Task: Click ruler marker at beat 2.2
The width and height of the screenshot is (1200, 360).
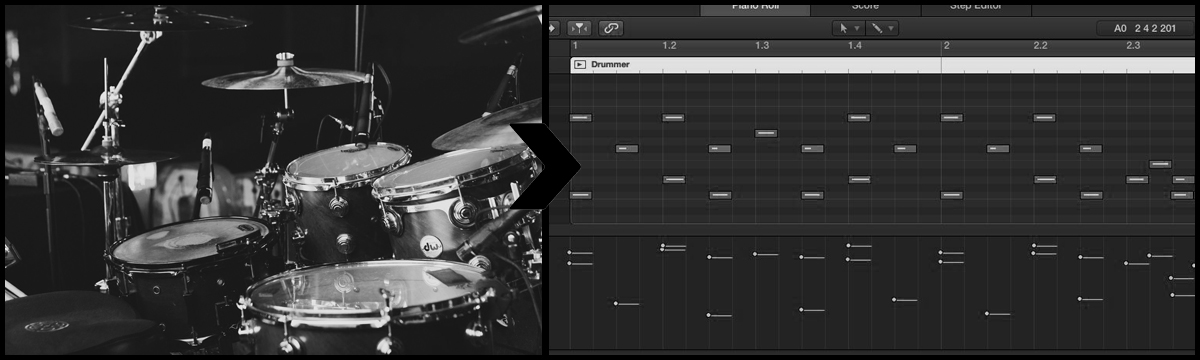Action: 1040,46
